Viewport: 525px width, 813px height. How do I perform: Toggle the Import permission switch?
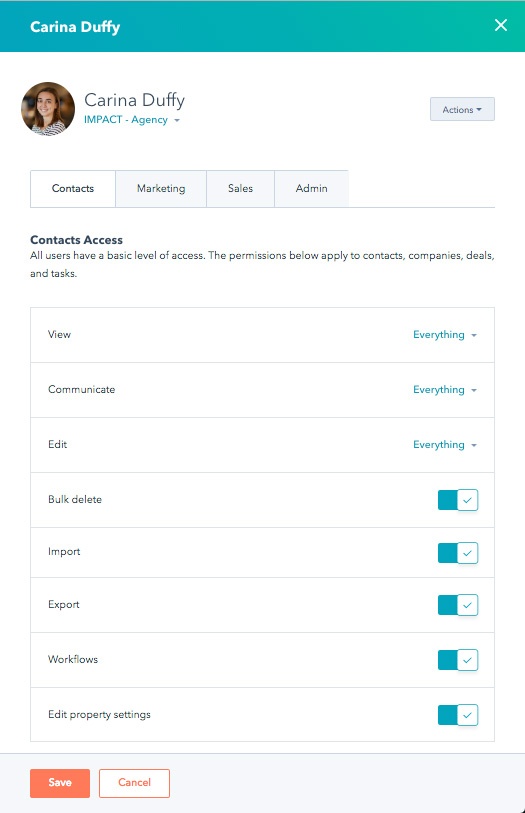(x=458, y=553)
